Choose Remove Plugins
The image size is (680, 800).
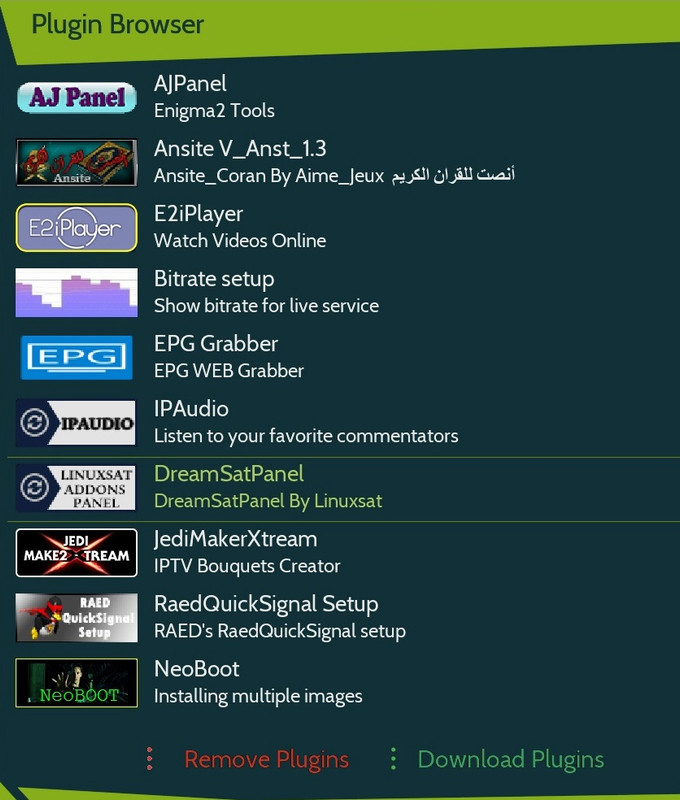point(266,760)
